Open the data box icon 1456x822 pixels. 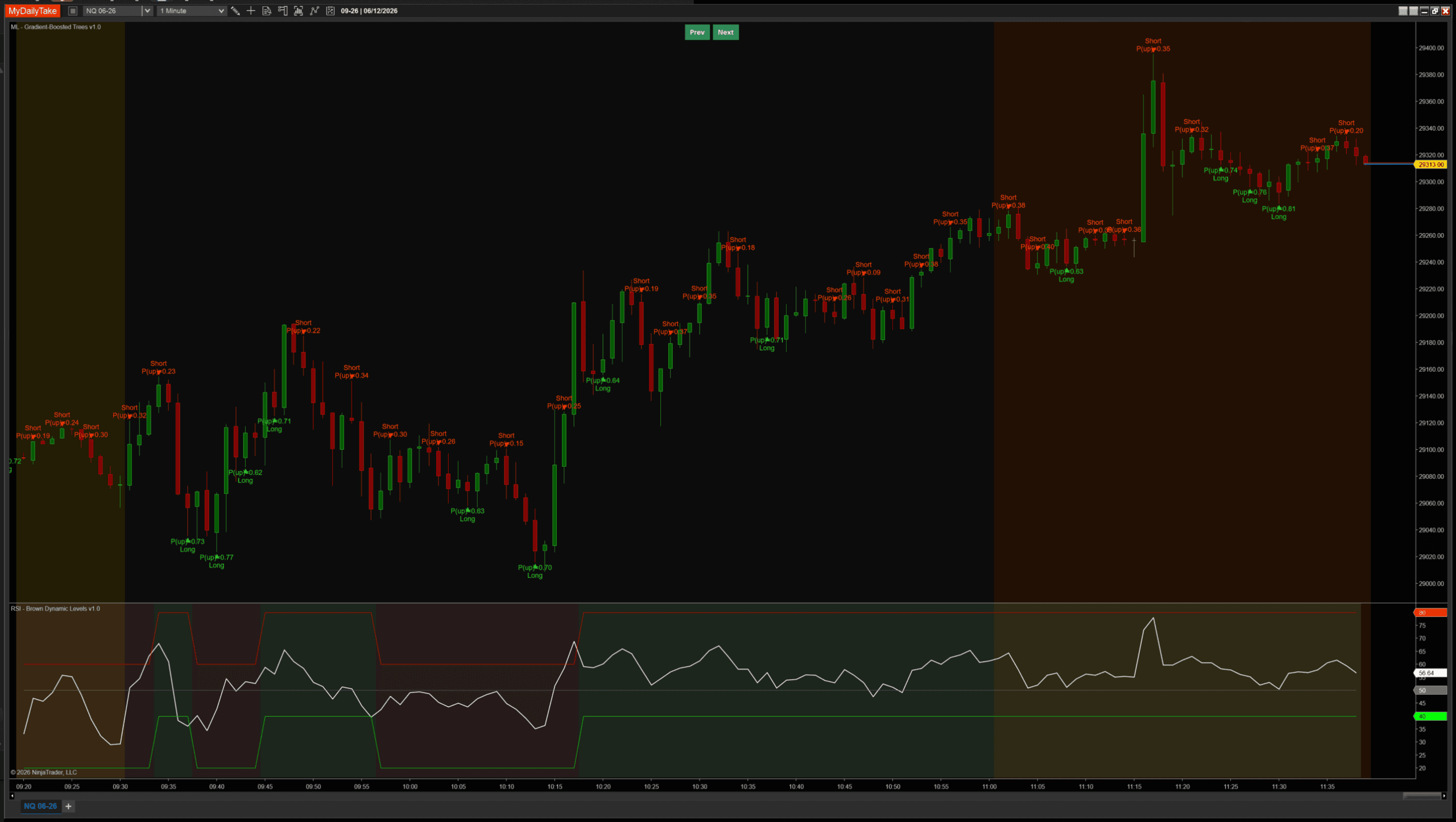click(x=267, y=11)
